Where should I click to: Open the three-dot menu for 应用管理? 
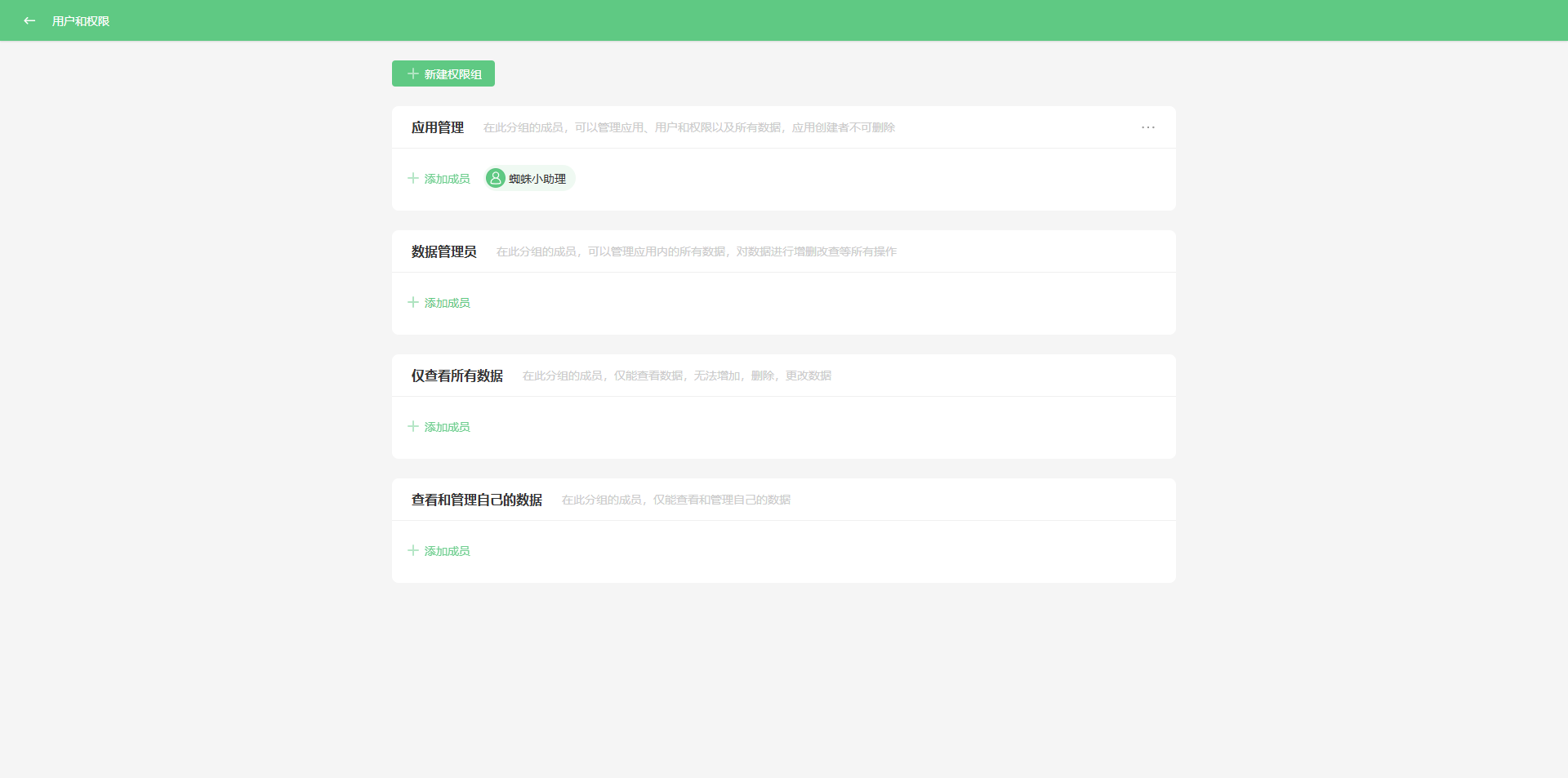pyautogui.click(x=1148, y=127)
